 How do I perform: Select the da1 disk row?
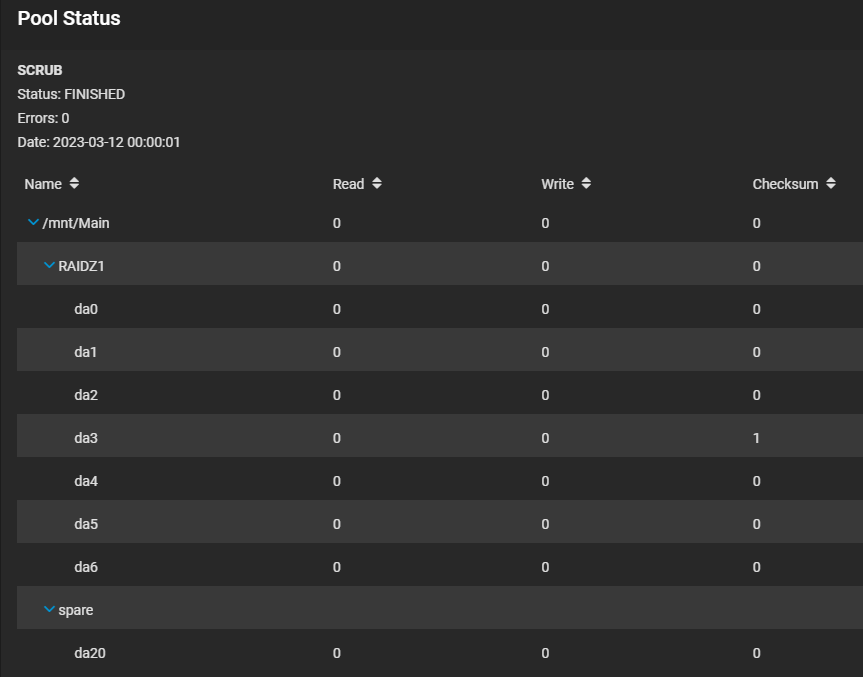(86, 352)
